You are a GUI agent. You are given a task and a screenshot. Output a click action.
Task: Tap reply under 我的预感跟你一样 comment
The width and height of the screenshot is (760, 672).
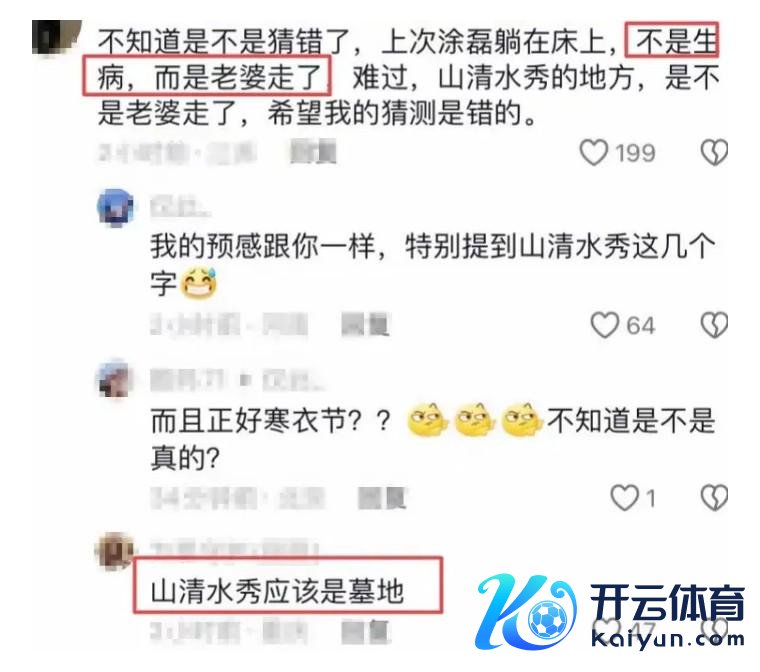pos(365,324)
